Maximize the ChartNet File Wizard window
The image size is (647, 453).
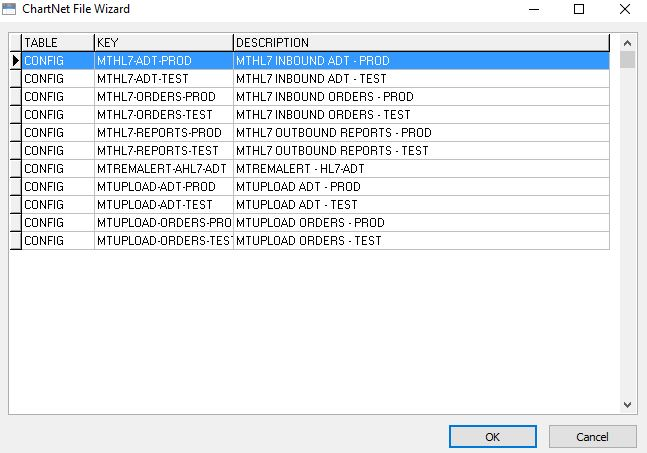(x=579, y=9)
